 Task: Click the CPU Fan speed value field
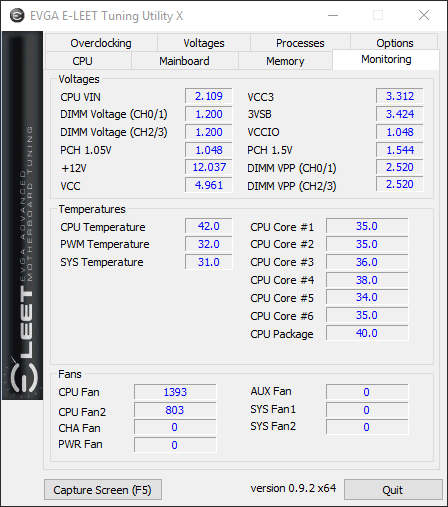pos(175,392)
